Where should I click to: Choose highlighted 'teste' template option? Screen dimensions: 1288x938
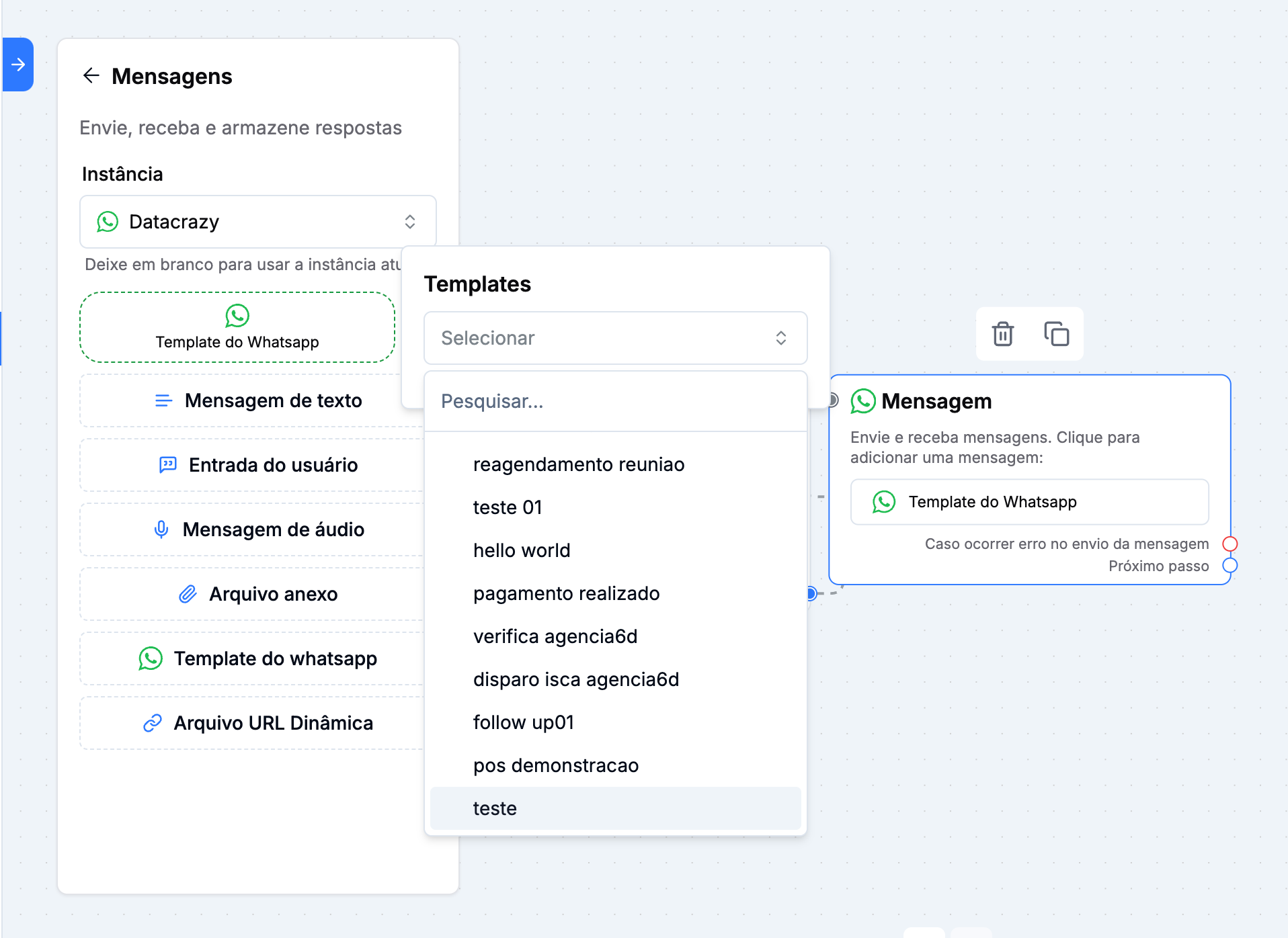(495, 808)
